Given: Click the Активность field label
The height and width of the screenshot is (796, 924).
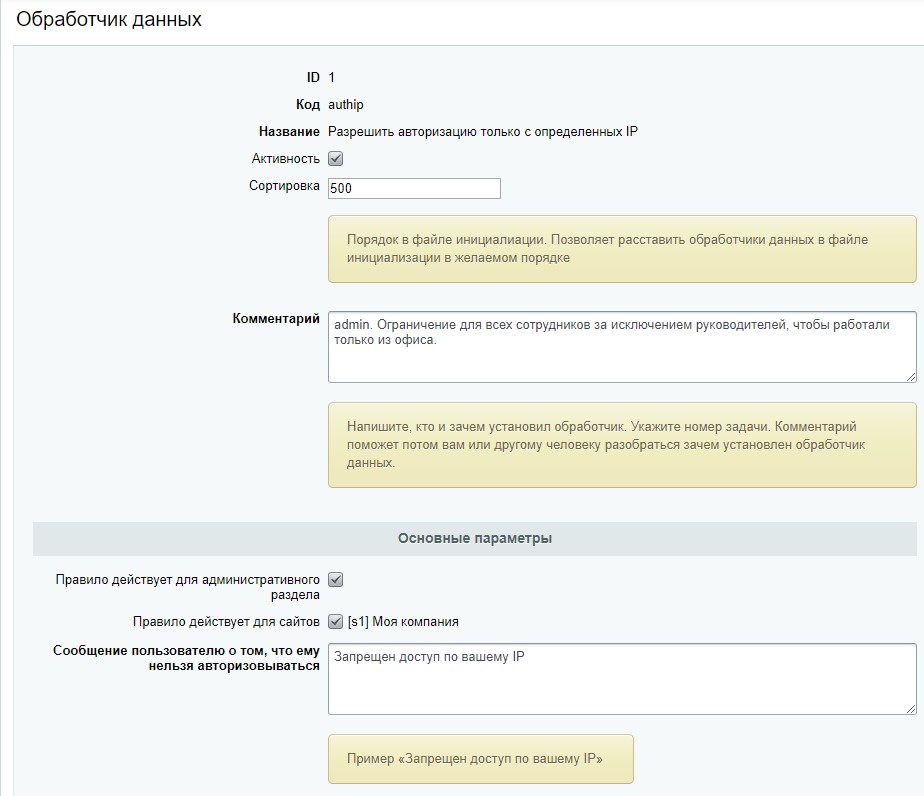Looking at the screenshot, I should 286,159.
